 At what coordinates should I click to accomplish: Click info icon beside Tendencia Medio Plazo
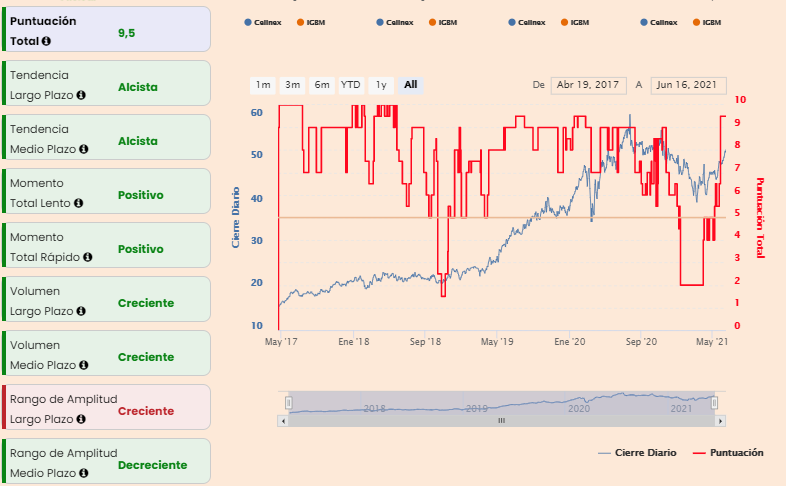(84, 149)
